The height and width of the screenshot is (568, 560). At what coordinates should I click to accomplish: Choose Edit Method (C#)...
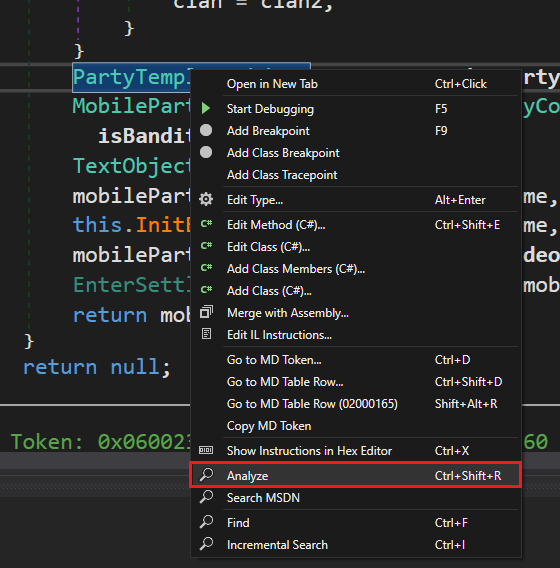click(356, 225)
